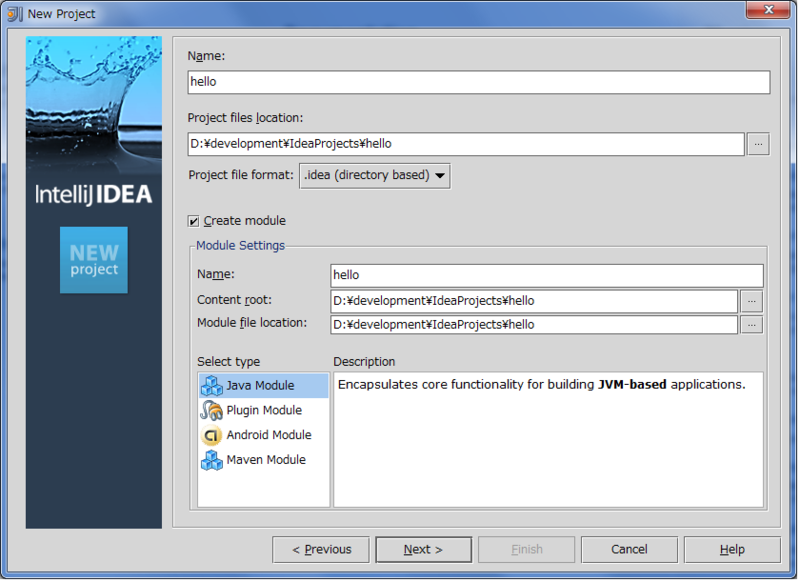Select the Maven Module label
Image resolution: width=800 pixels, height=582 pixels.
click(x=266, y=460)
